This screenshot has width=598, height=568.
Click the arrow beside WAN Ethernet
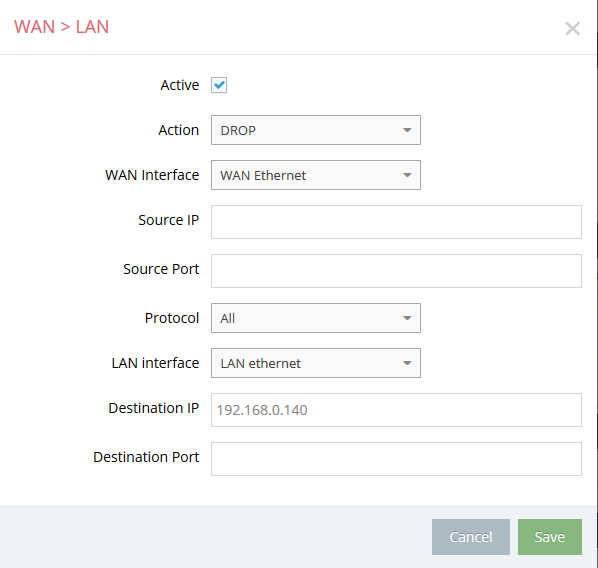(407, 175)
